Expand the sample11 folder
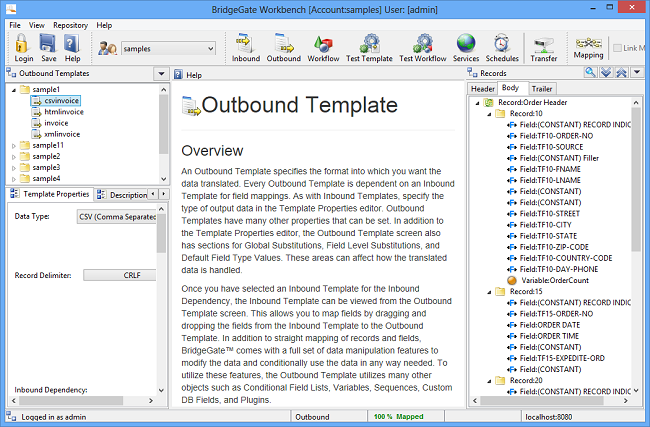Viewport: 650px width, 427px height. (x=13, y=145)
